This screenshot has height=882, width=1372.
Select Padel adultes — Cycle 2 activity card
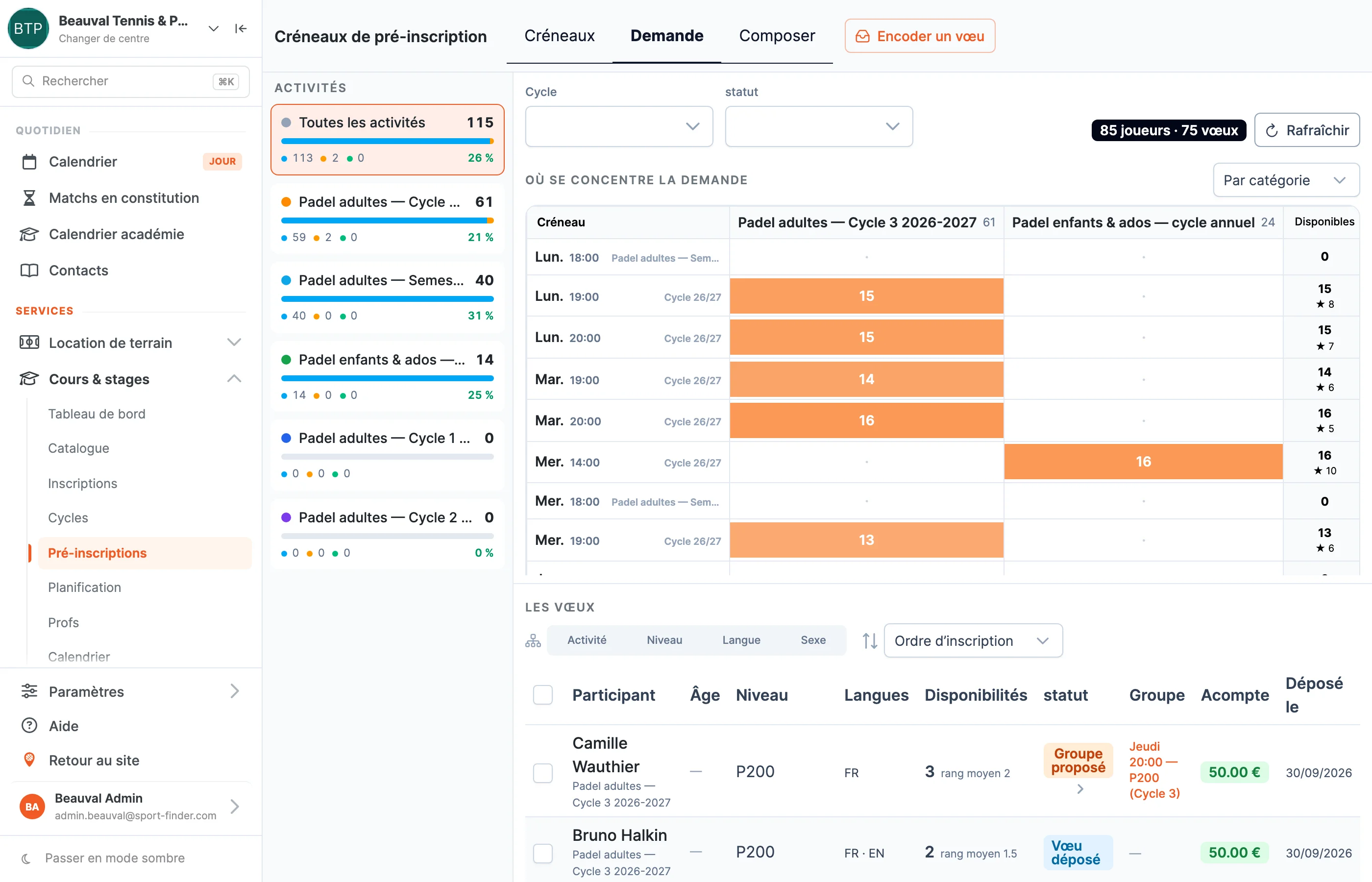[x=387, y=535]
